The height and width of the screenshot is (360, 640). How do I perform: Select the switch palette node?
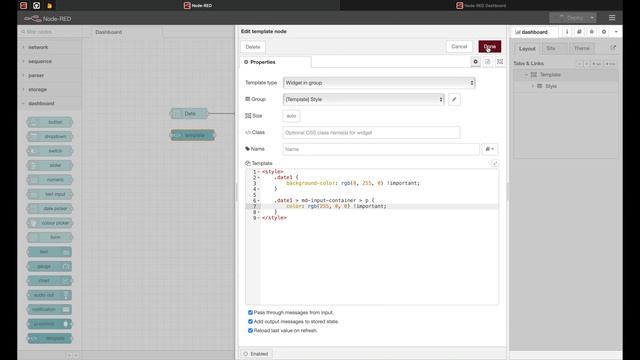click(50, 151)
